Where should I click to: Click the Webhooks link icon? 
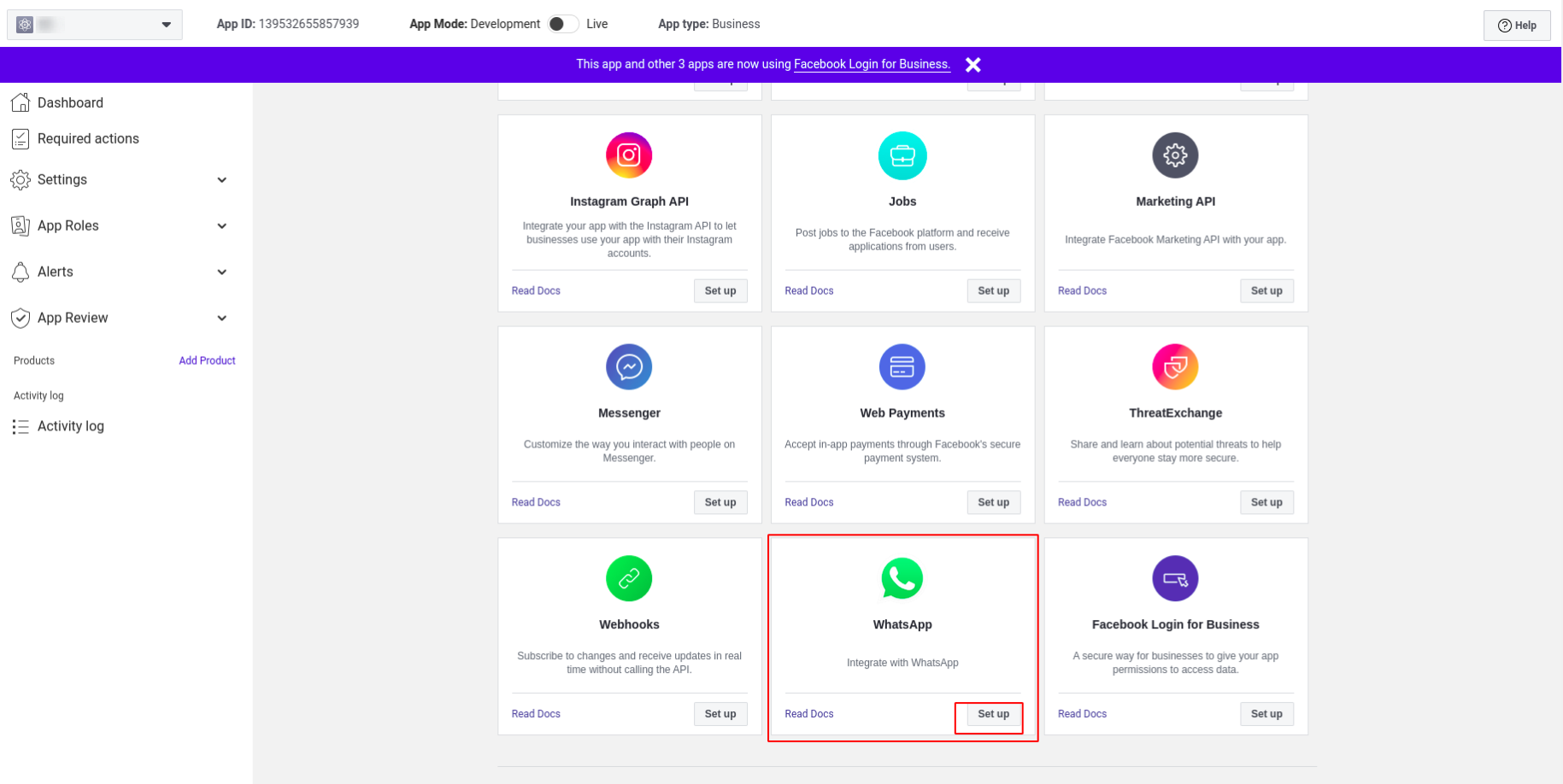click(x=629, y=578)
